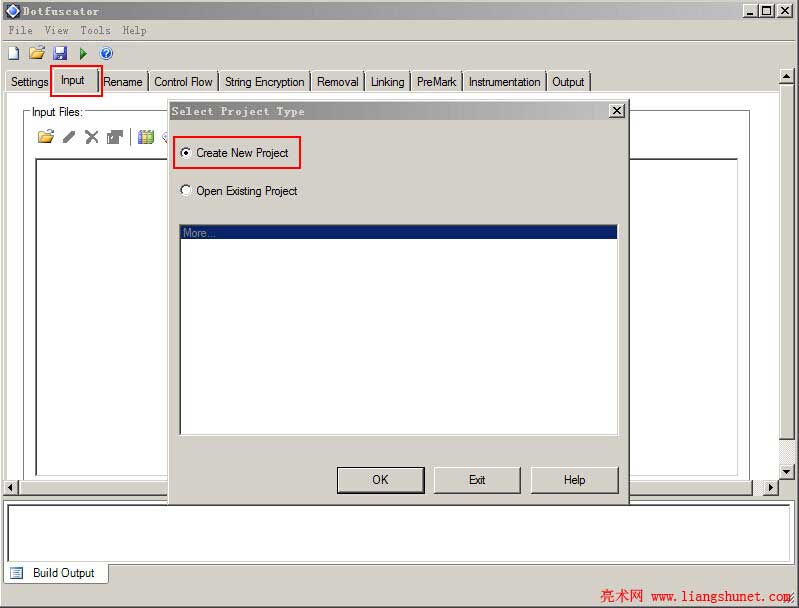Click horizontal scrollbar left arrow
The image size is (799, 608).
[x=11, y=487]
